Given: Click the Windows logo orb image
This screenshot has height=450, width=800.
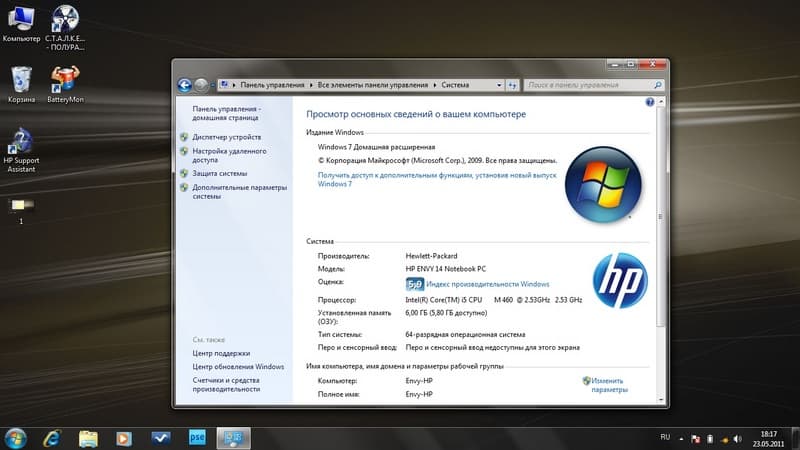Looking at the screenshot, I should [x=603, y=185].
